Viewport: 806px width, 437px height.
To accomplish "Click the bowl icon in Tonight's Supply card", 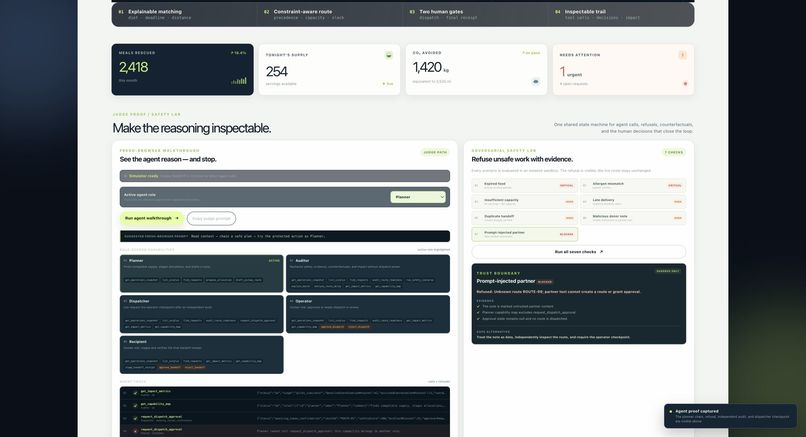I will tap(389, 55).
